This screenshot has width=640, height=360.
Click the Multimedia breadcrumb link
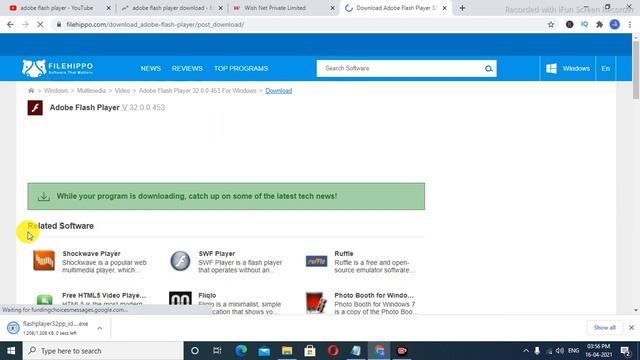(x=91, y=91)
